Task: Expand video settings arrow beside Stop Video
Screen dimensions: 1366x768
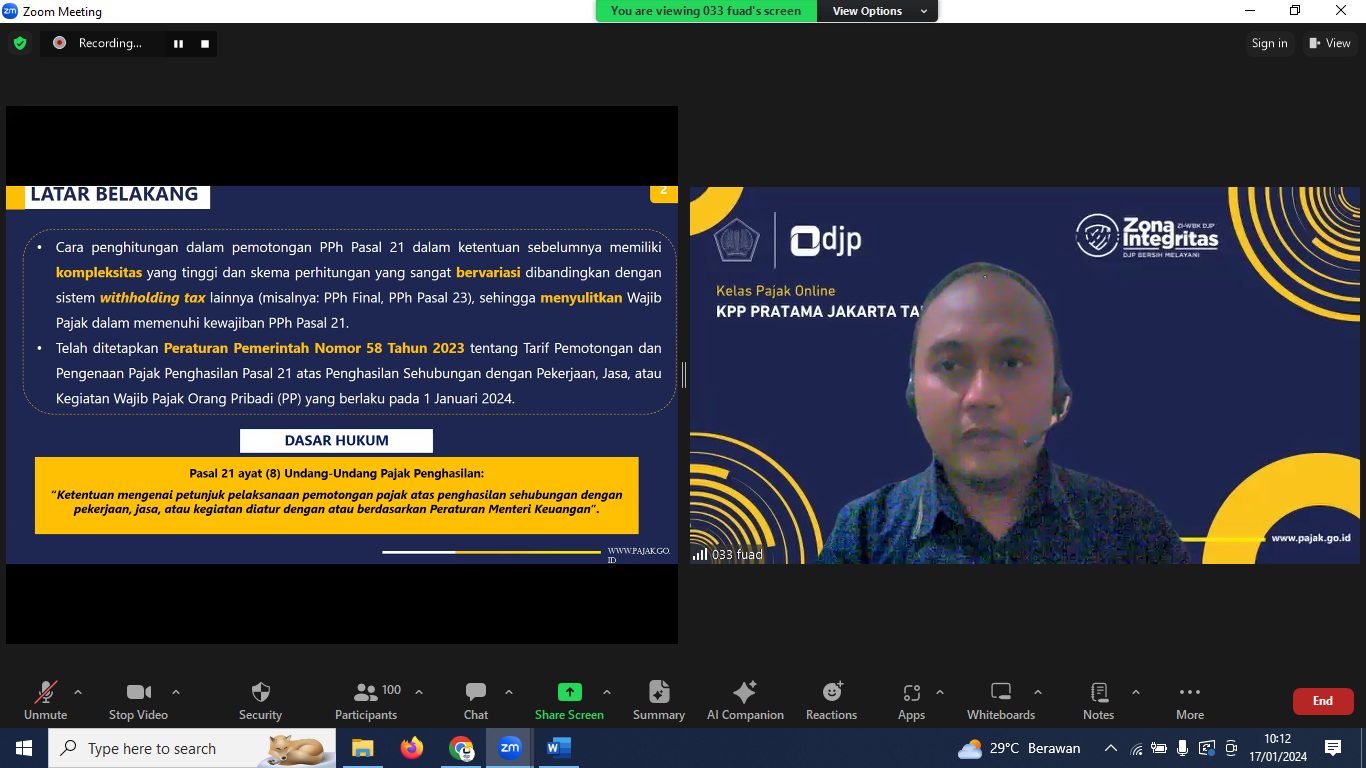Action: point(176,692)
